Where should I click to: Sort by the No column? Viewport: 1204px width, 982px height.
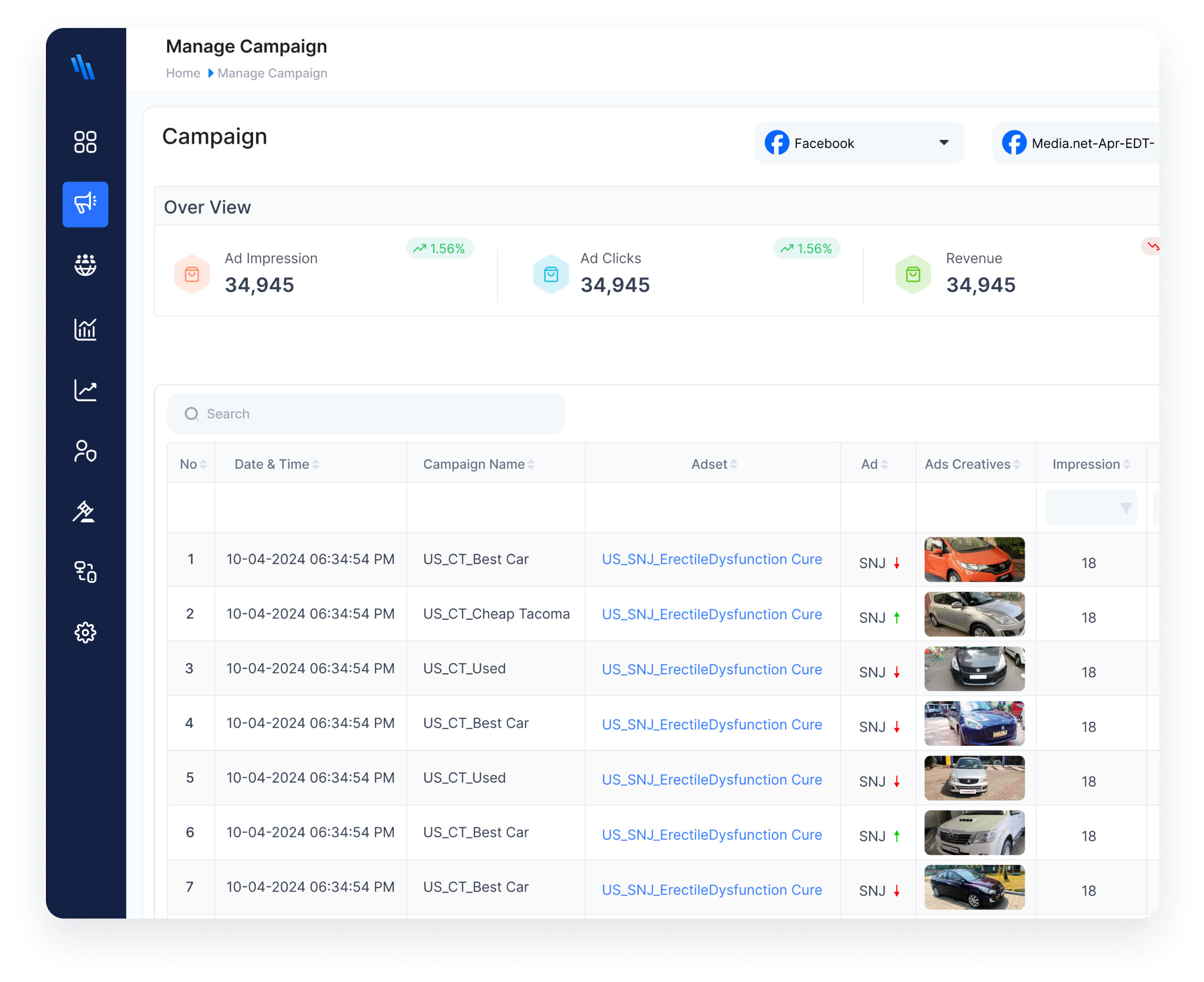click(x=203, y=465)
